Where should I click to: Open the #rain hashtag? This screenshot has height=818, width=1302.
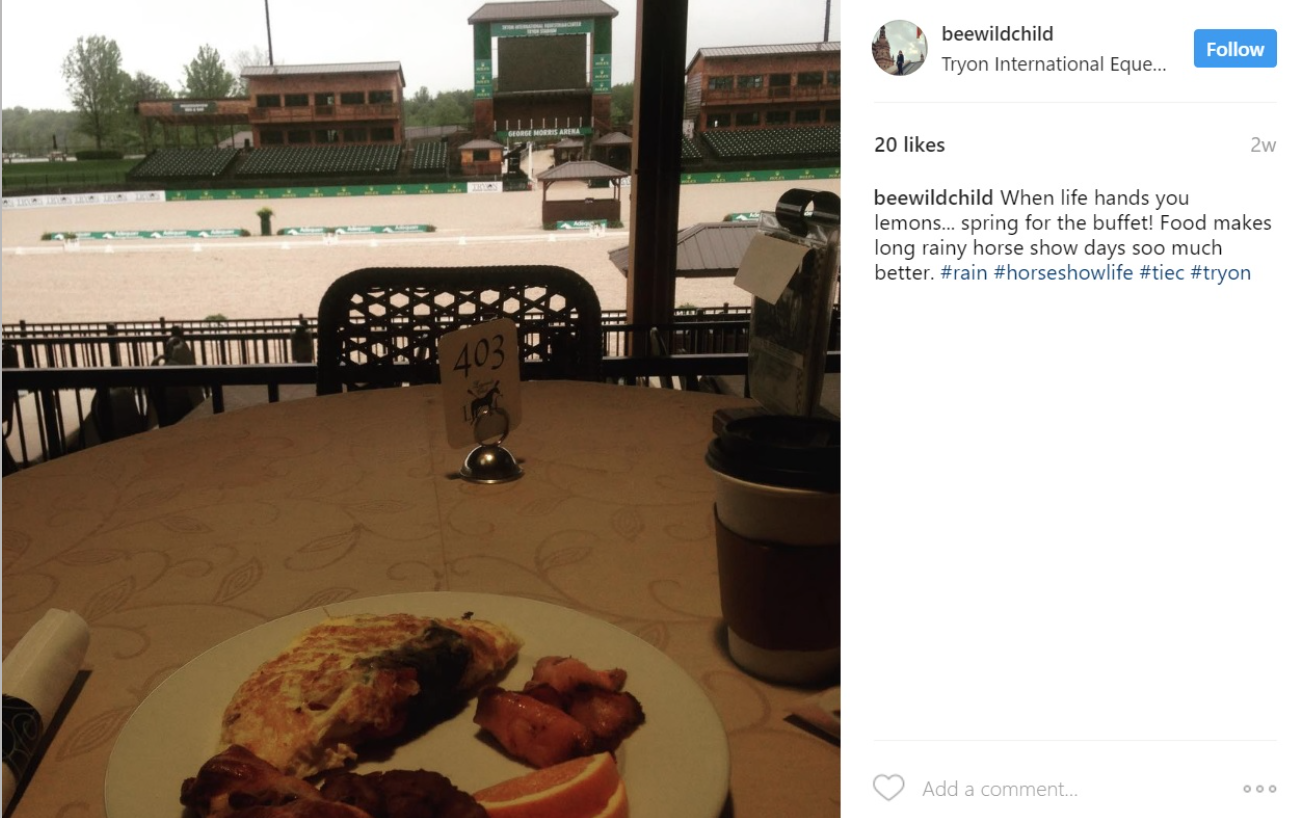point(964,273)
